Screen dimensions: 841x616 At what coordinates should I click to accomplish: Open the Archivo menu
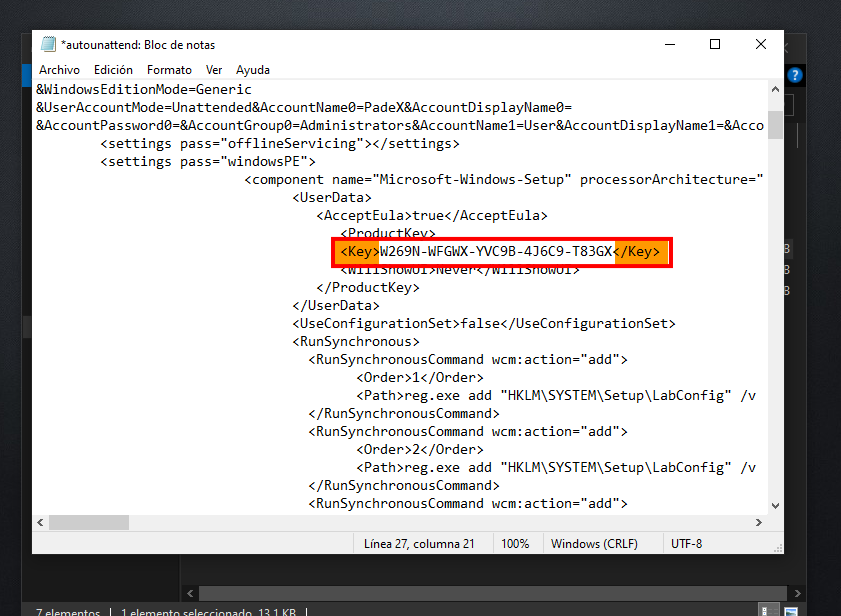tap(59, 70)
